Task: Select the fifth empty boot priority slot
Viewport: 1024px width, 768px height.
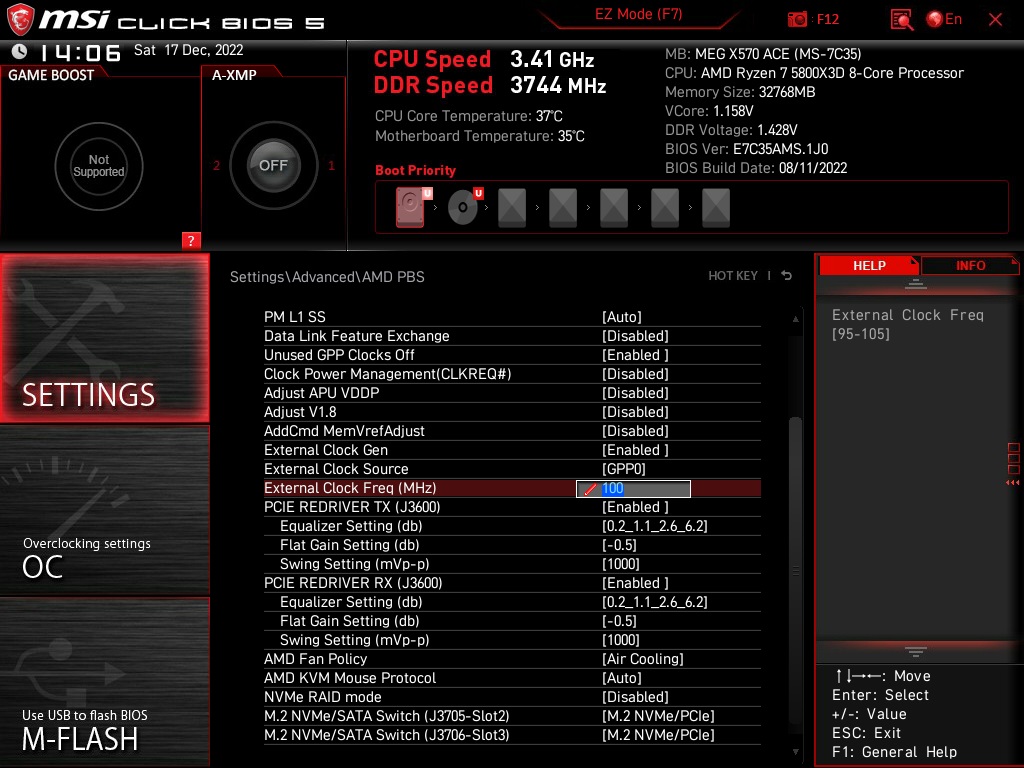Action: tap(614, 207)
